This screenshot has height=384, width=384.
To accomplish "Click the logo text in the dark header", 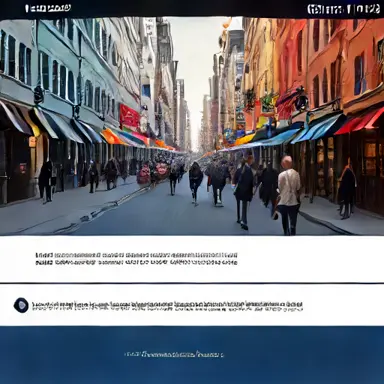I will tap(48, 8).
